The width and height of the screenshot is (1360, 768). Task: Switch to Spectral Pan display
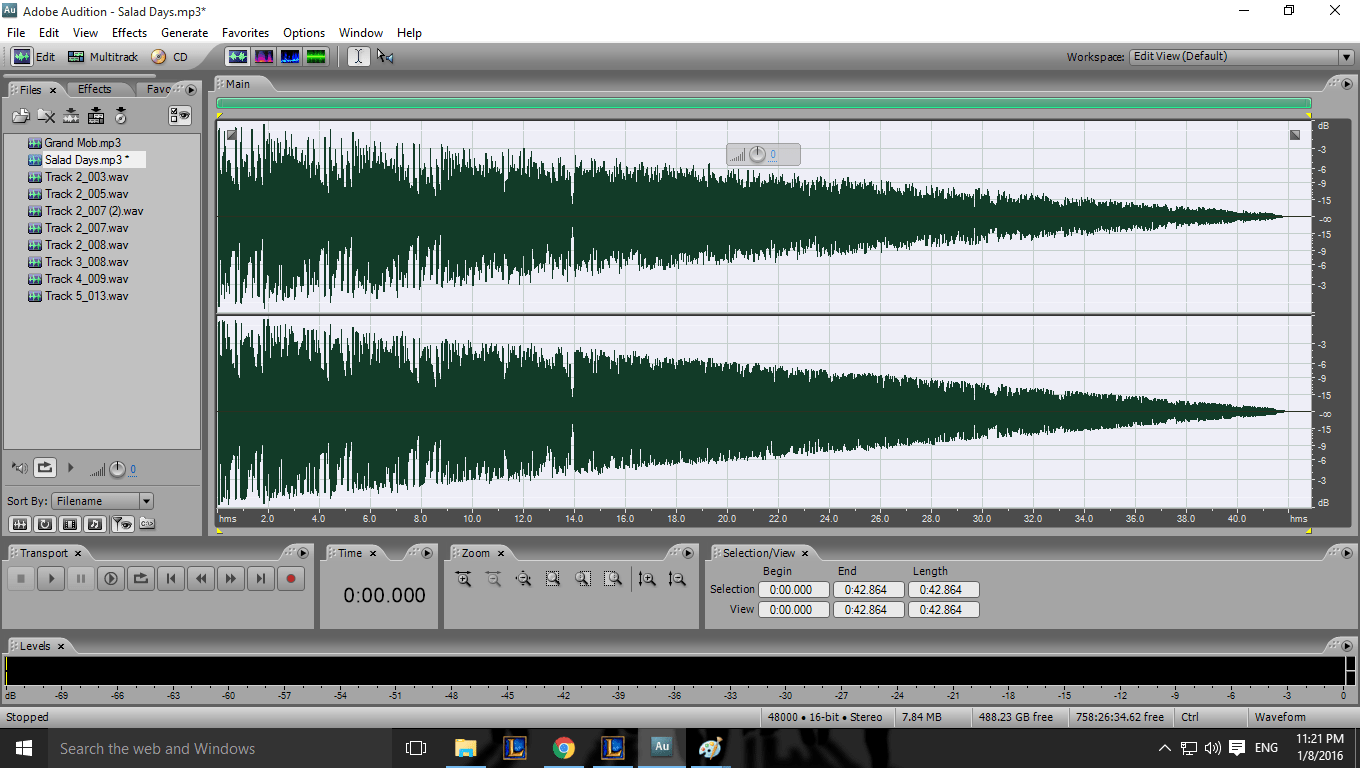click(x=290, y=57)
